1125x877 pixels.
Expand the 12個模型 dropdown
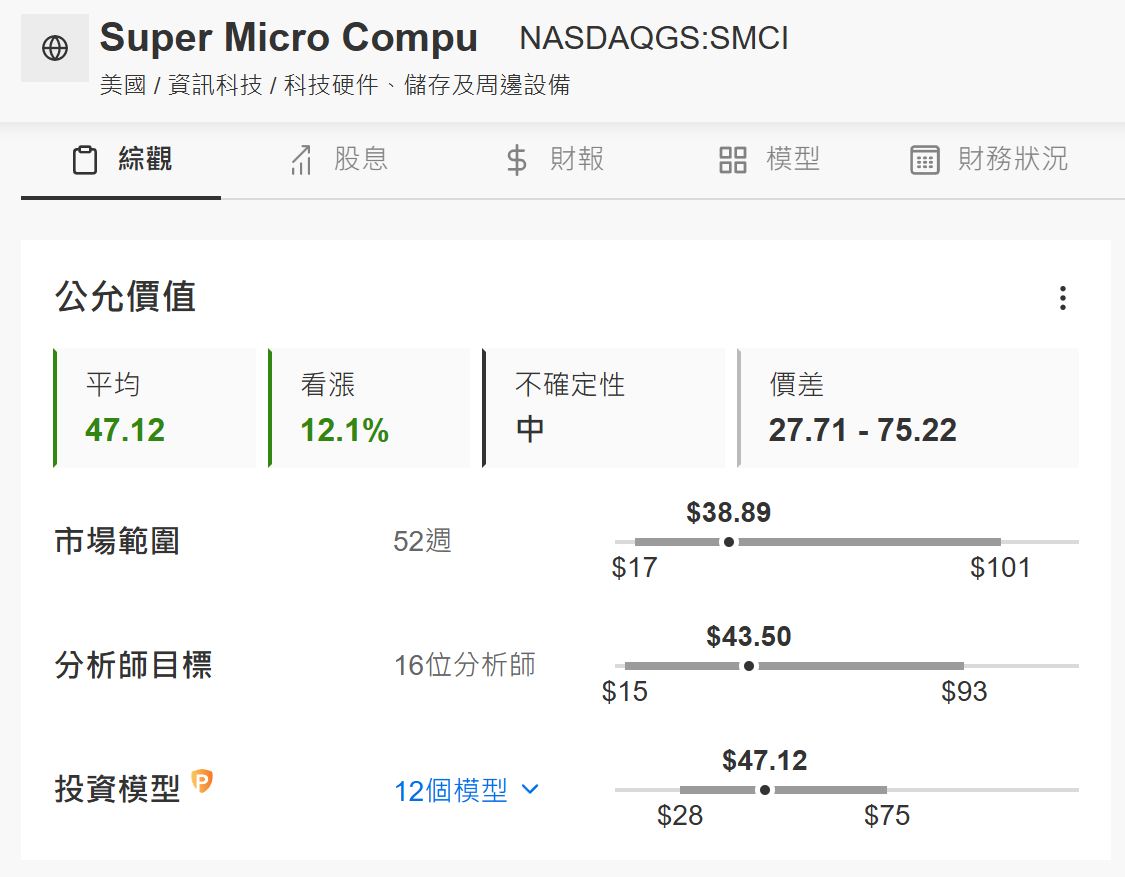pyautogui.click(x=466, y=791)
